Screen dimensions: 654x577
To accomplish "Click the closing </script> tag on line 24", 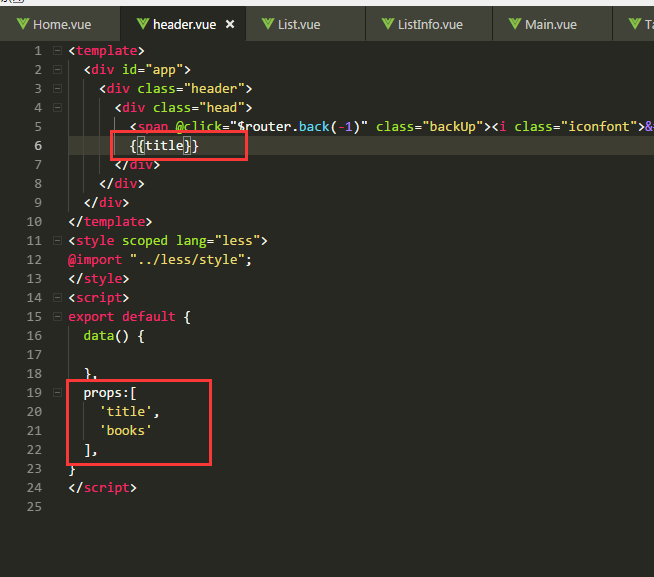I will [x=103, y=488].
